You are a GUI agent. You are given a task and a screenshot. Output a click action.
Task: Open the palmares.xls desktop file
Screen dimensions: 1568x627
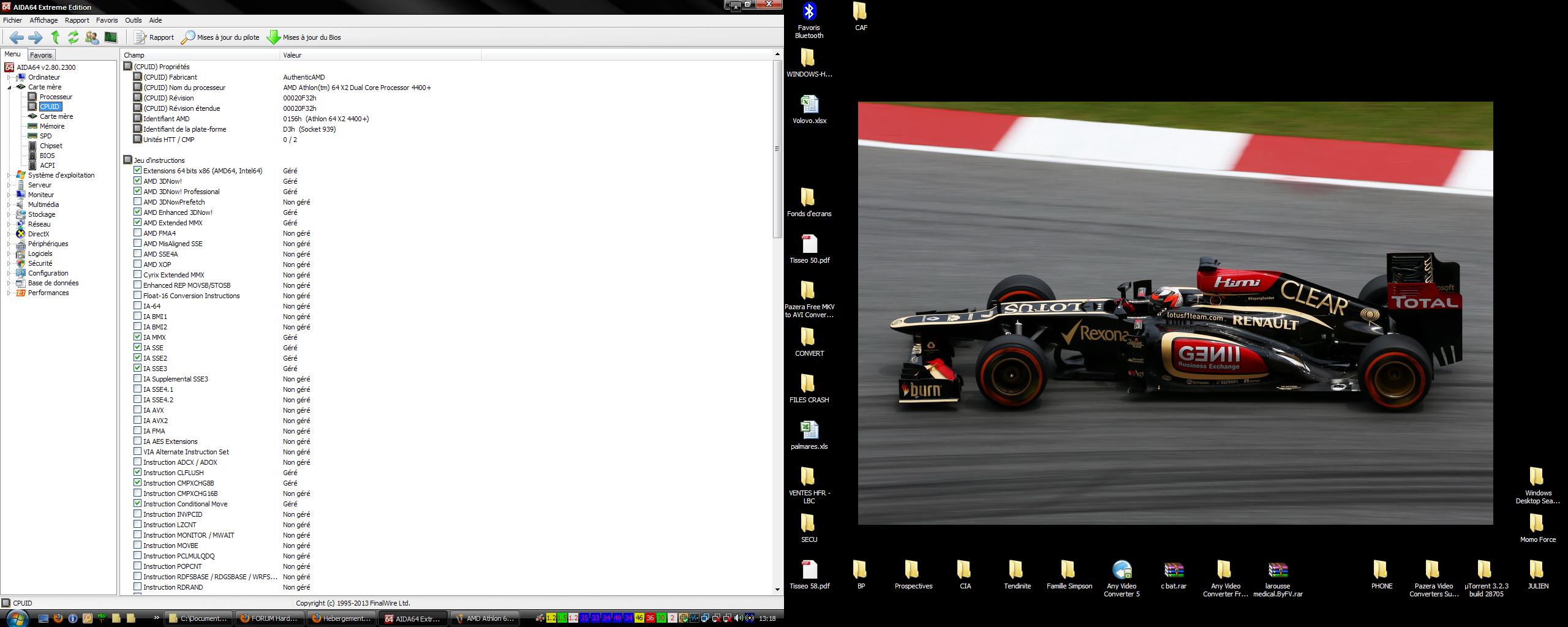coord(809,435)
